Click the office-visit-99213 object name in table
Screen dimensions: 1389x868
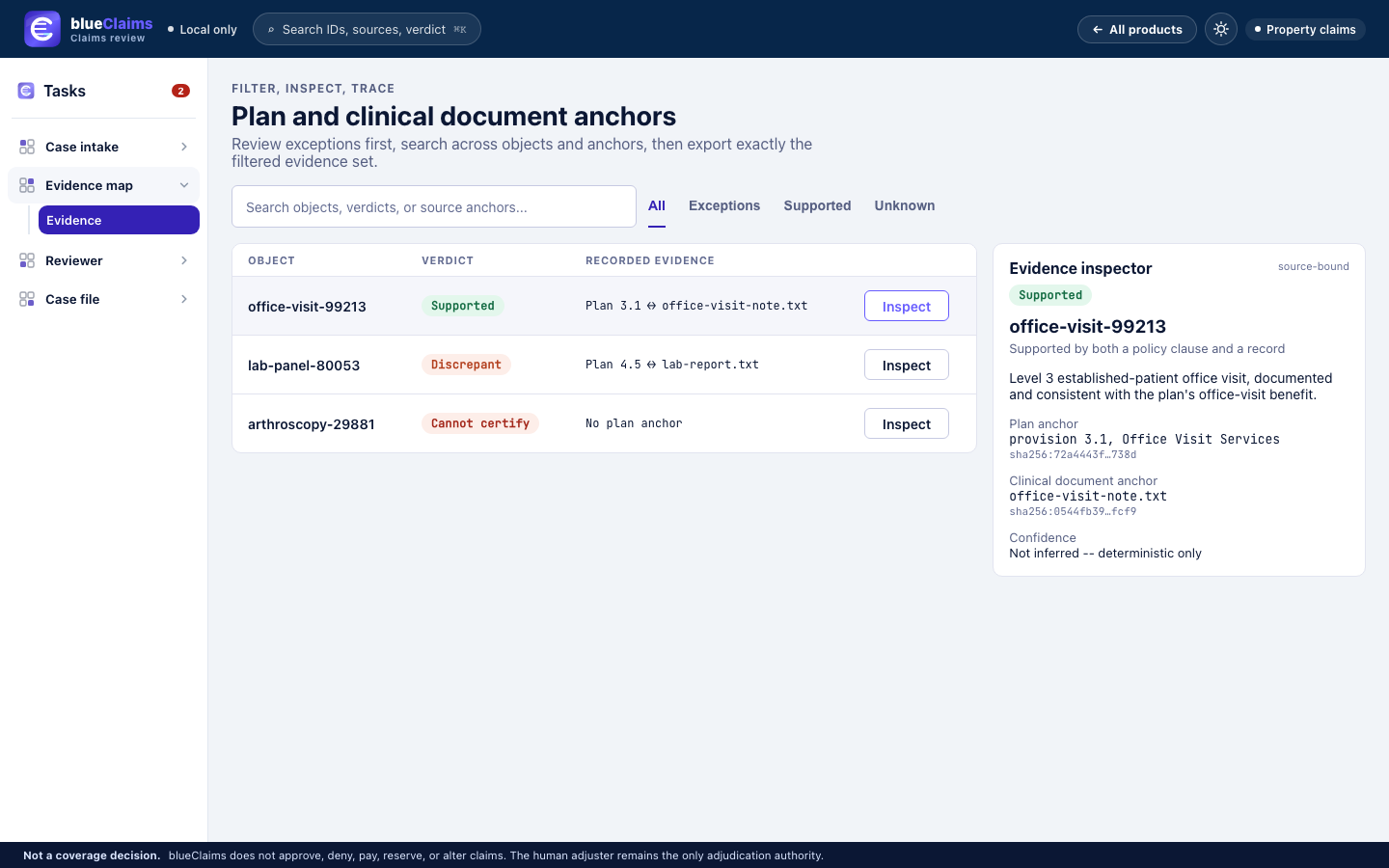307,306
